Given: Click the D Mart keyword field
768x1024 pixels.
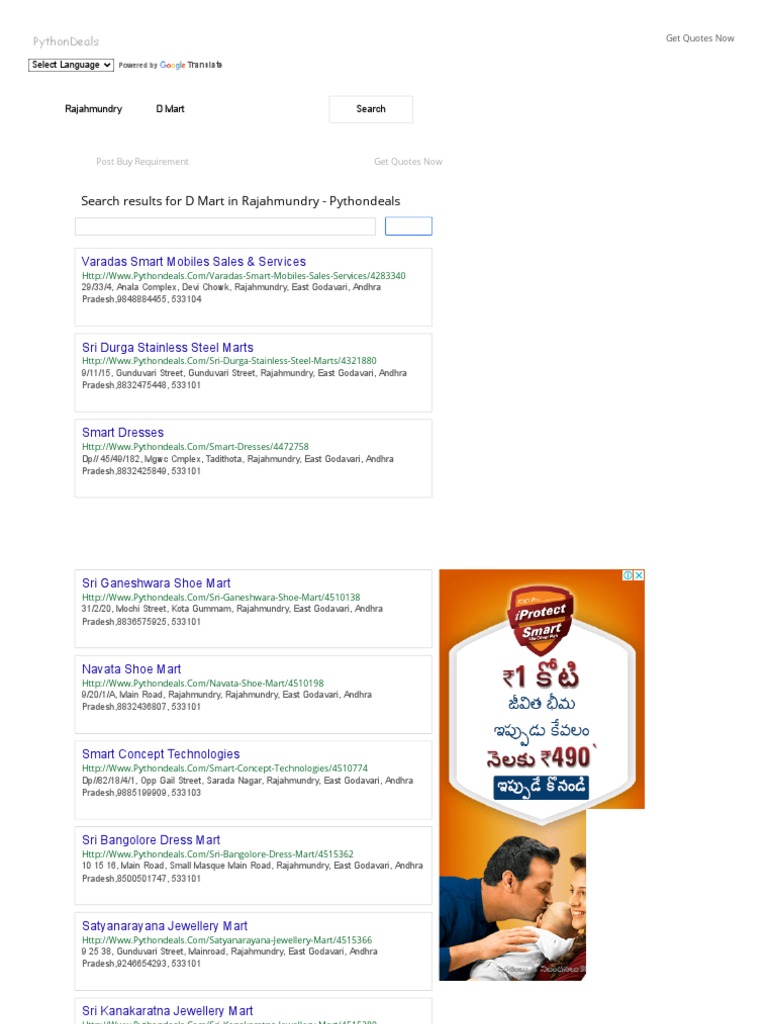Looking at the screenshot, I should coord(170,109).
